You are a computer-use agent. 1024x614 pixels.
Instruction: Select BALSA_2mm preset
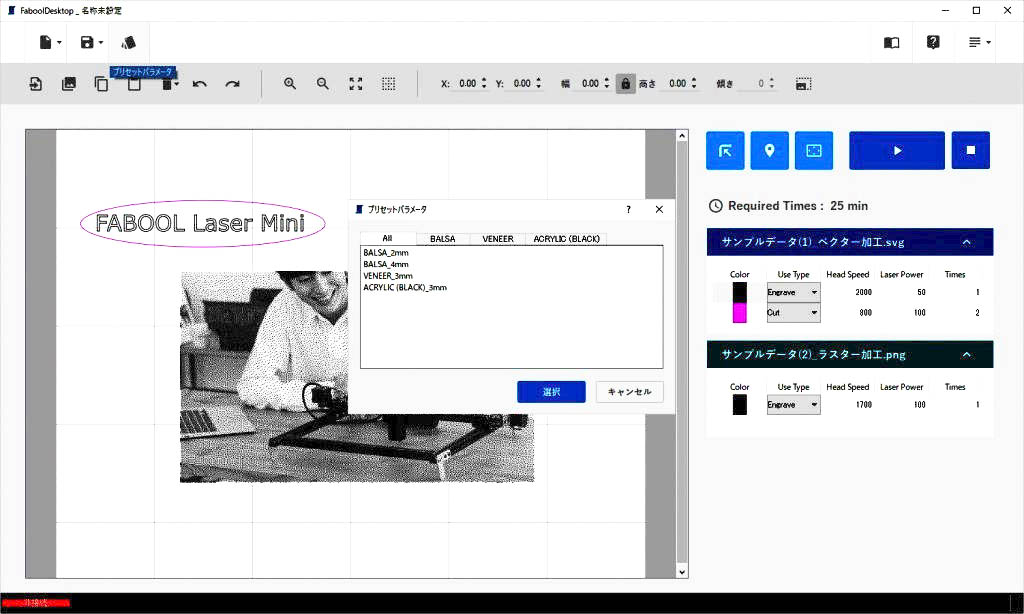click(386, 253)
